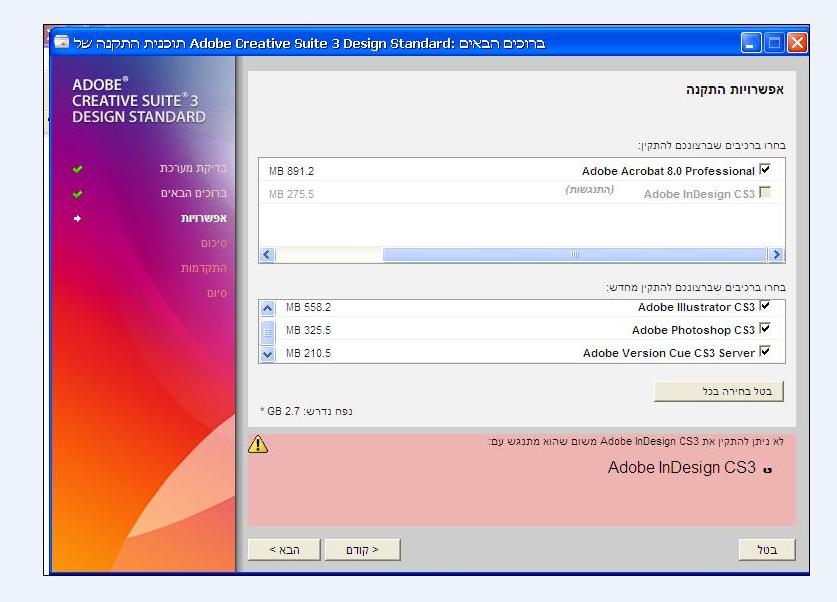837x602 pixels.
Task: Uncheck the Adobe Photoshop CS3 checkbox
Action: (x=765, y=328)
